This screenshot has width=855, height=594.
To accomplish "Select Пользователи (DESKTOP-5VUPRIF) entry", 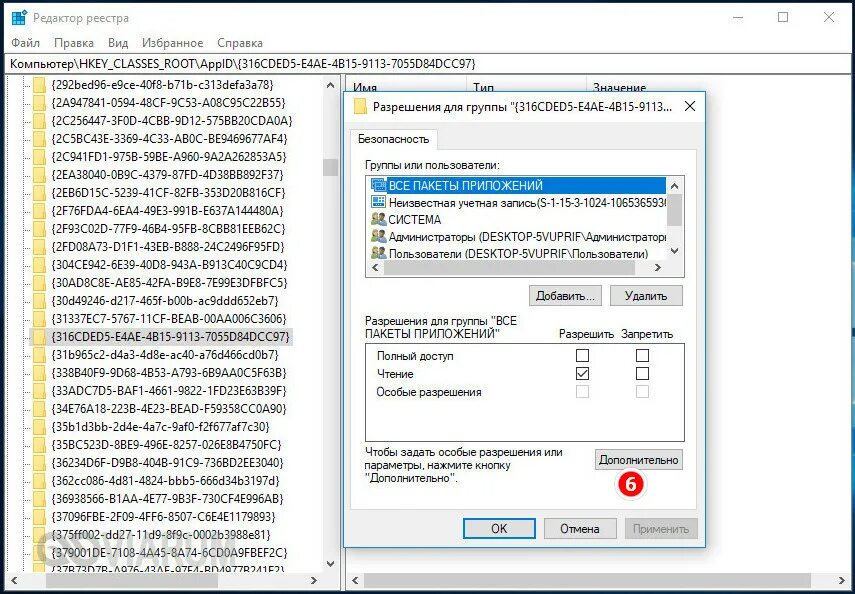I will coord(518,254).
